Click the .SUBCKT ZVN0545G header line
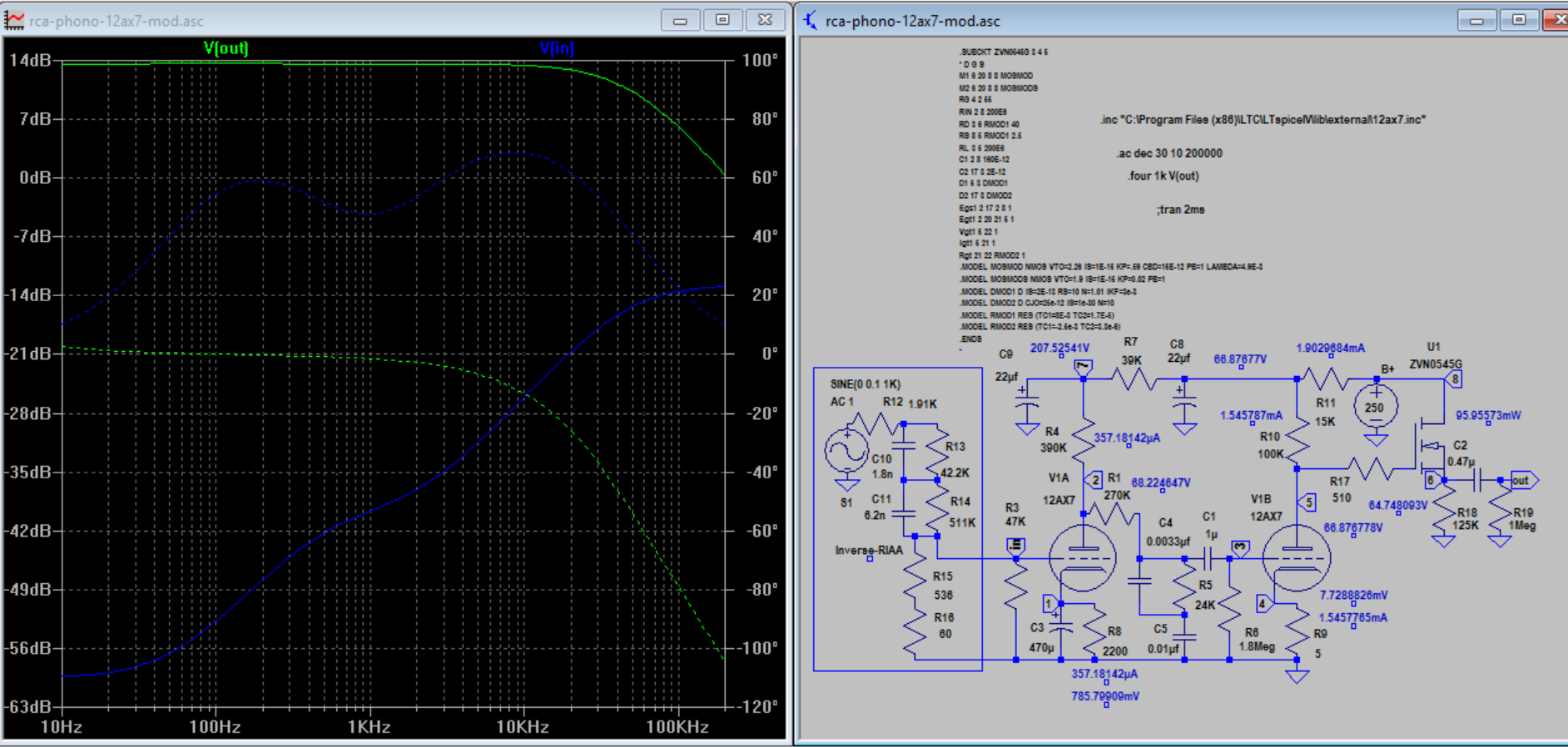1568x747 pixels. [1003, 52]
